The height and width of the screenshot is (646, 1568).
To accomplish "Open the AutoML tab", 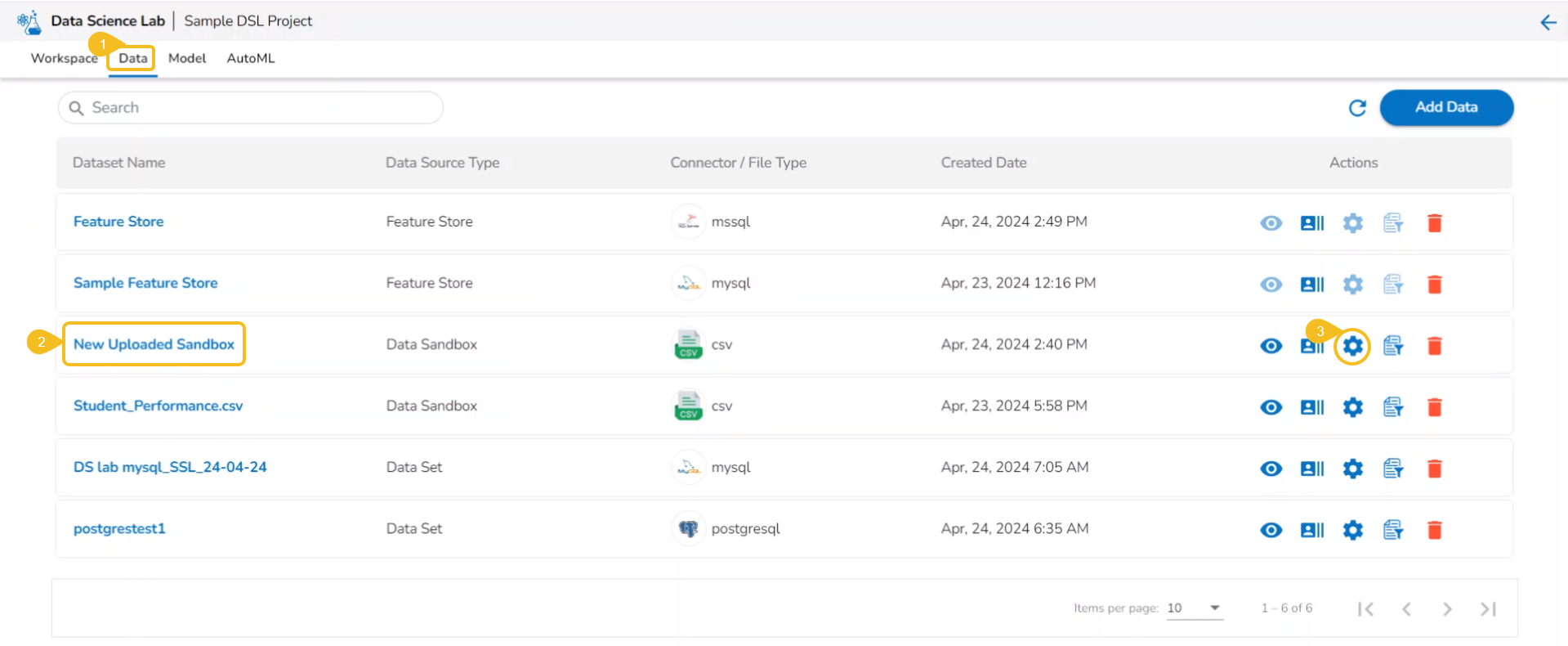I will tap(251, 58).
